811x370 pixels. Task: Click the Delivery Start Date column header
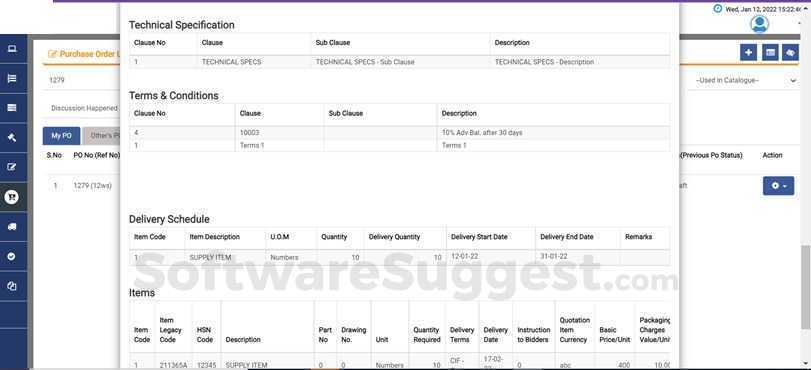pyautogui.click(x=479, y=237)
